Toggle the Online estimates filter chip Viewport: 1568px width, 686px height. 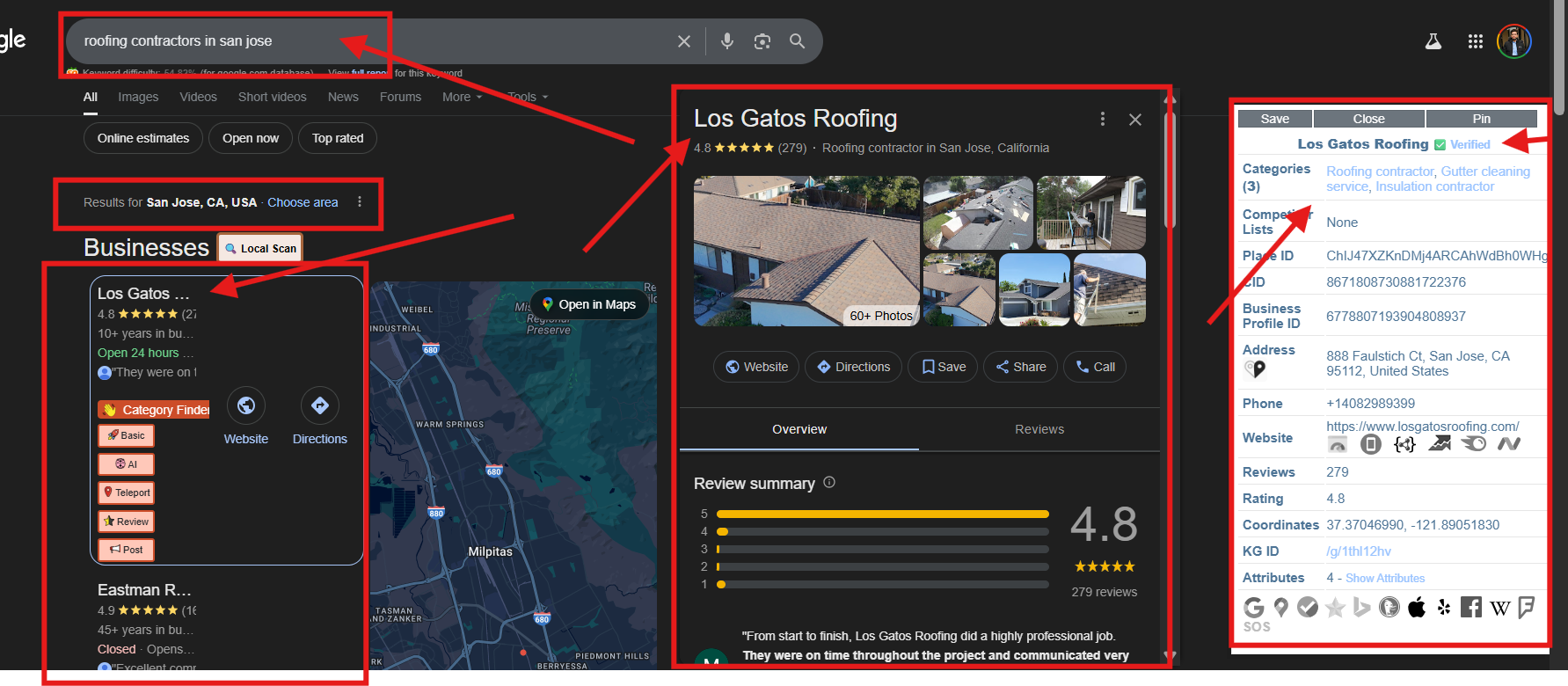point(143,138)
